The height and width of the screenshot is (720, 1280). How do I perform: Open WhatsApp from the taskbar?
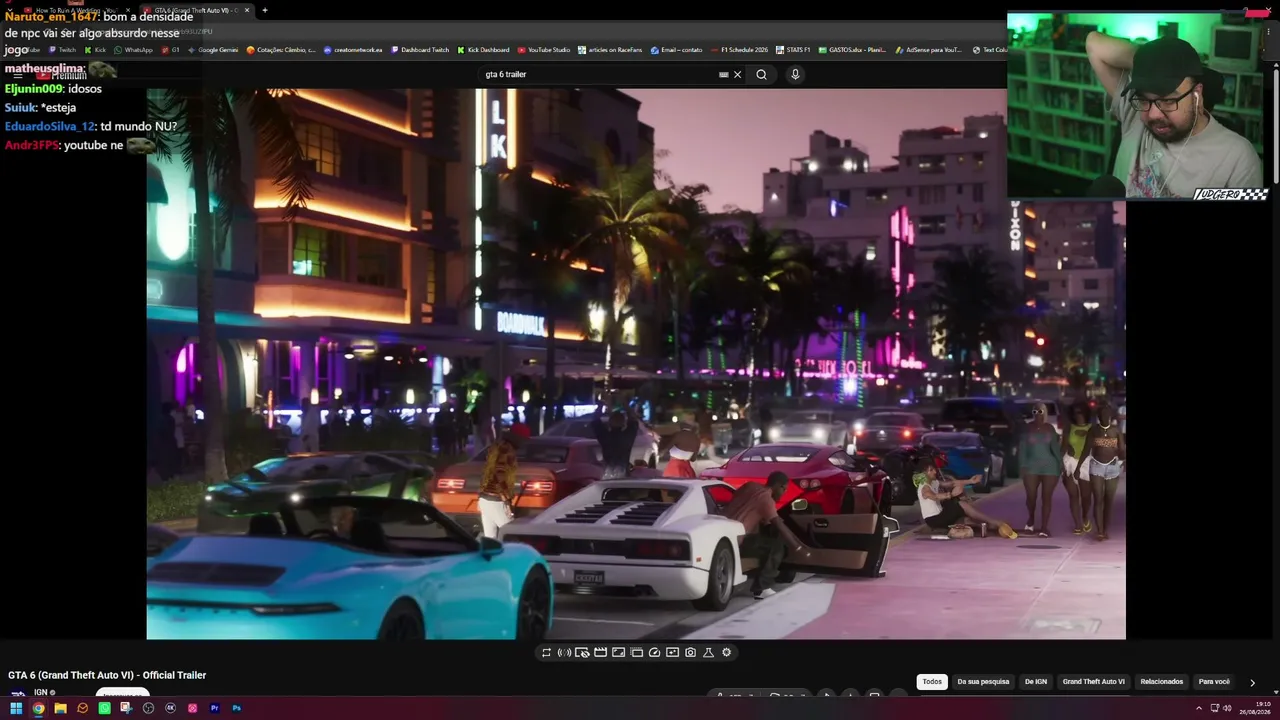coord(104,708)
